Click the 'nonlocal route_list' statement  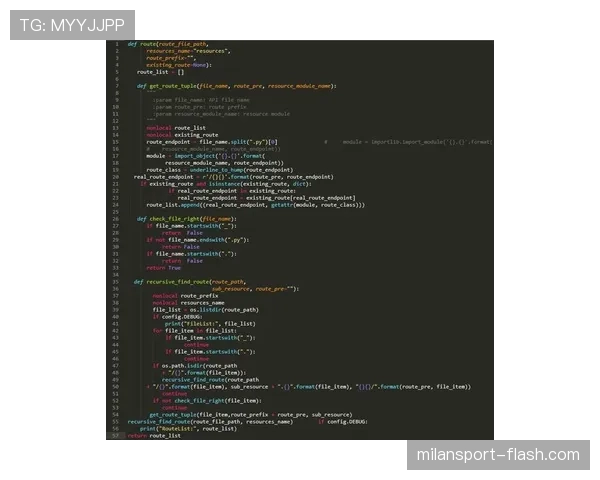(x=176, y=128)
